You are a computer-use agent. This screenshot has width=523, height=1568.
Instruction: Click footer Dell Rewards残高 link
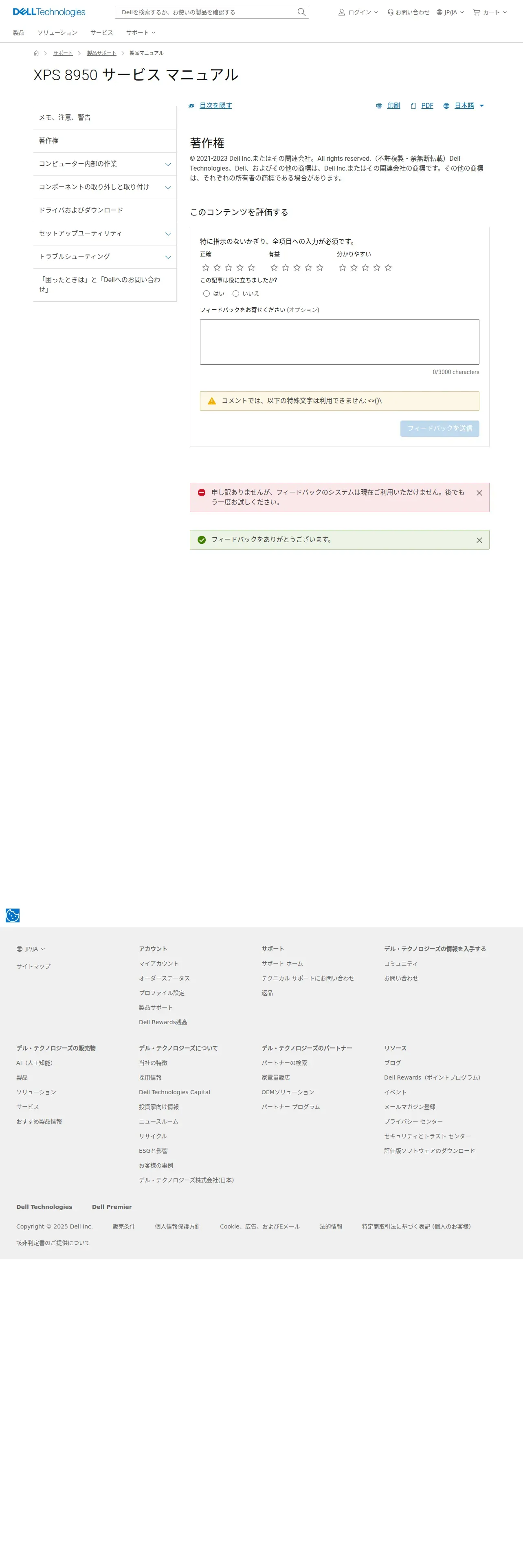coord(163,1023)
